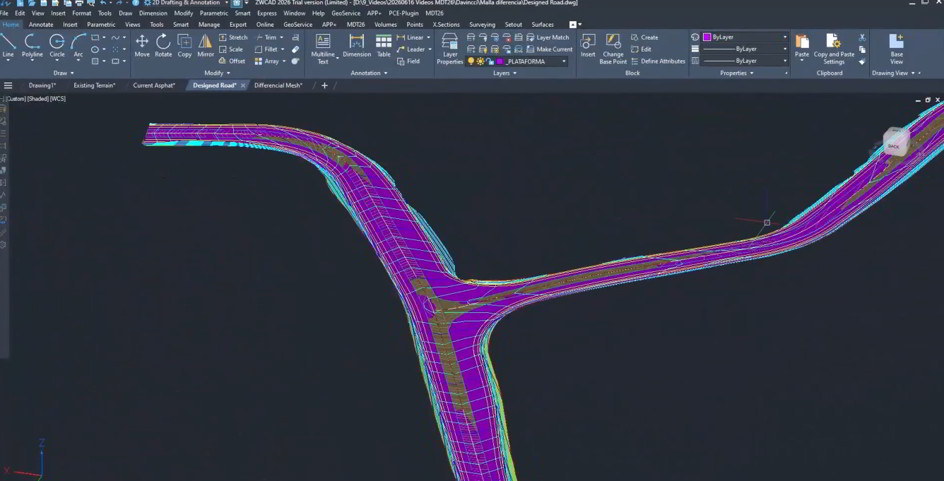Image resolution: width=944 pixels, height=481 pixels.
Task: Click Edit block button
Action: (x=641, y=49)
